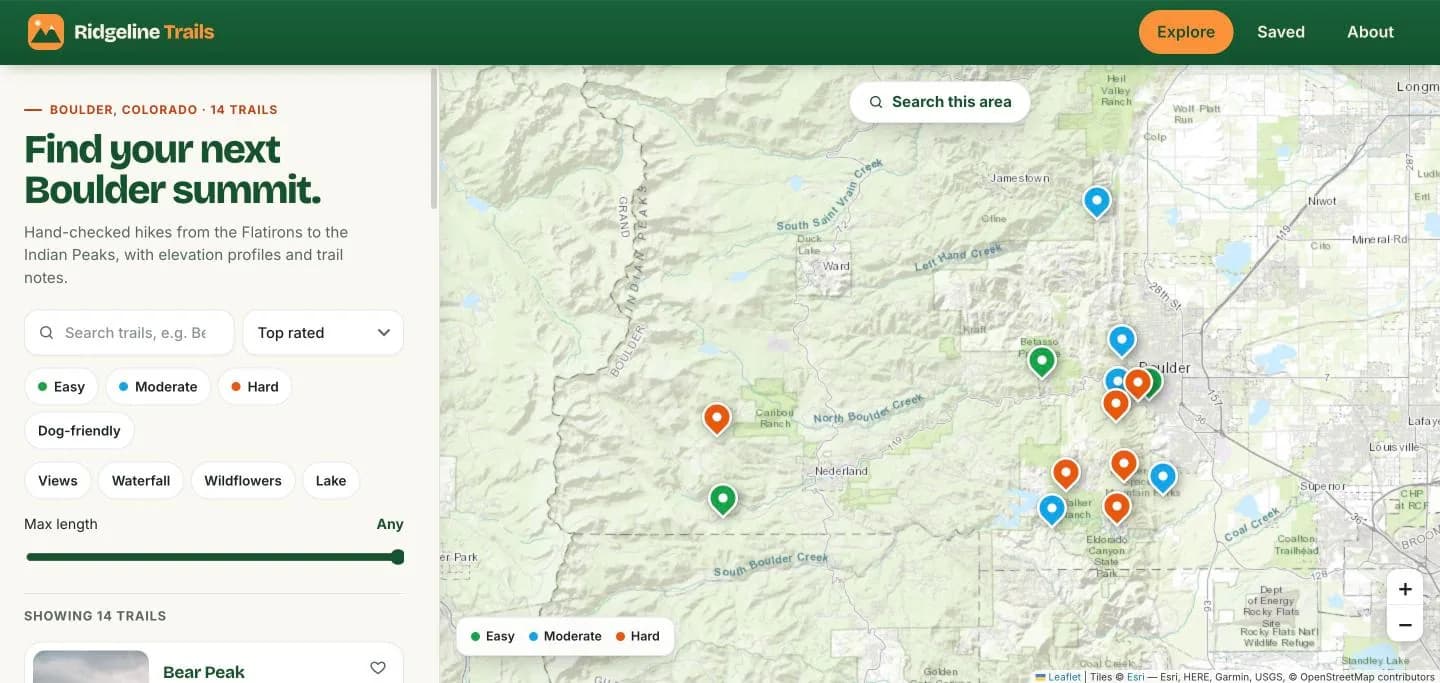This screenshot has height=683, width=1440.
Task: Open the Top rated sort dropdown
Action: click(x=323, y=333)
